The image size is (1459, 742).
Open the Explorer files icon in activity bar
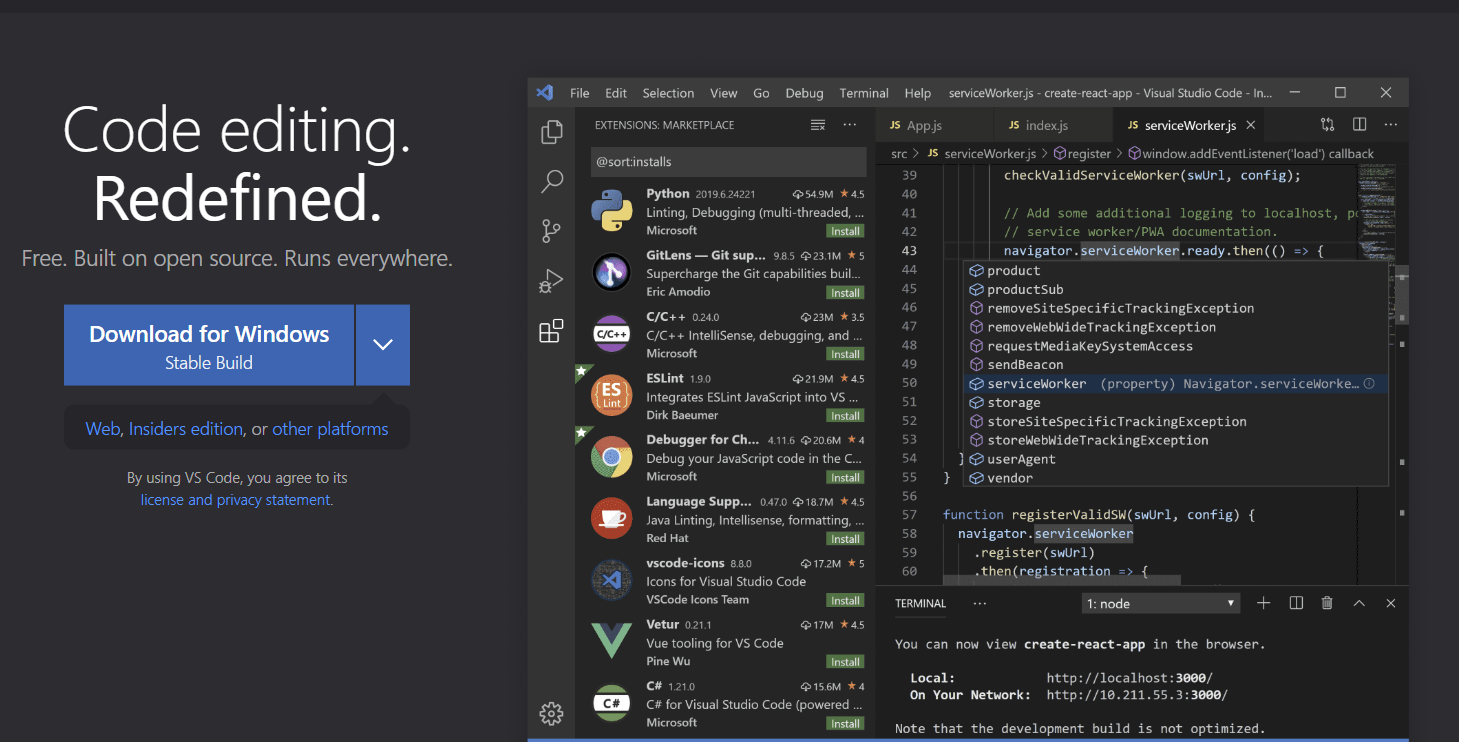point(551,132)
